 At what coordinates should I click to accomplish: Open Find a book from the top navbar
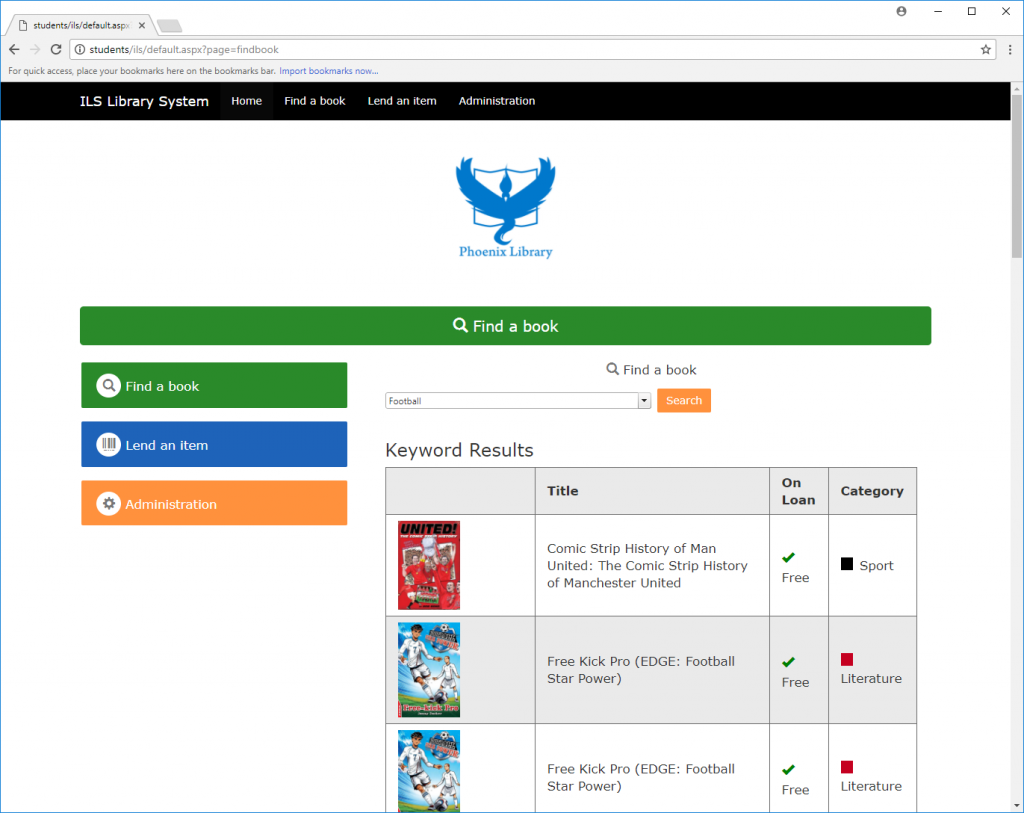pyautogui.click(x=315, y=101)
